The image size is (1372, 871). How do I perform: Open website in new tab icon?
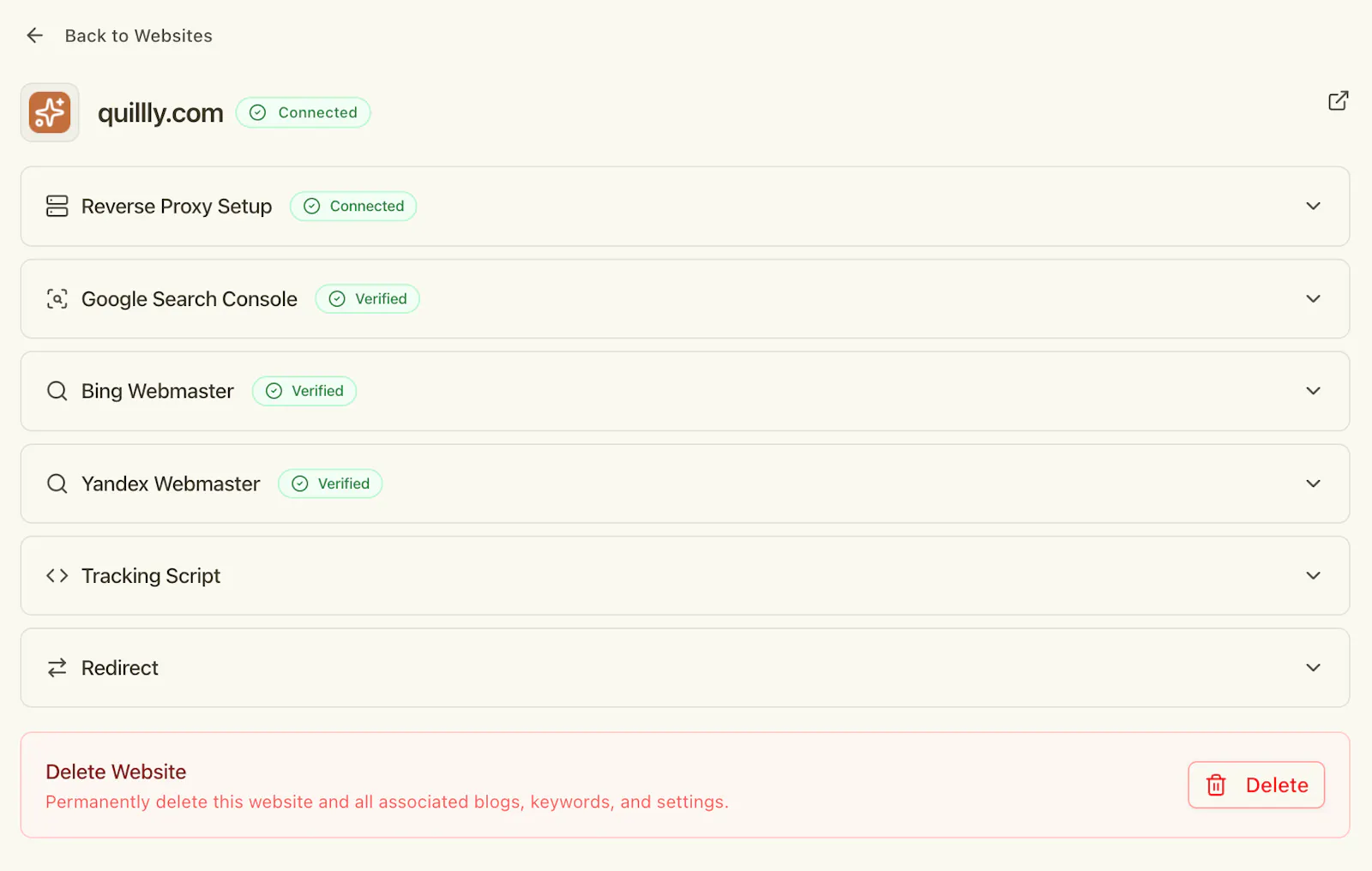[1338, 101]
